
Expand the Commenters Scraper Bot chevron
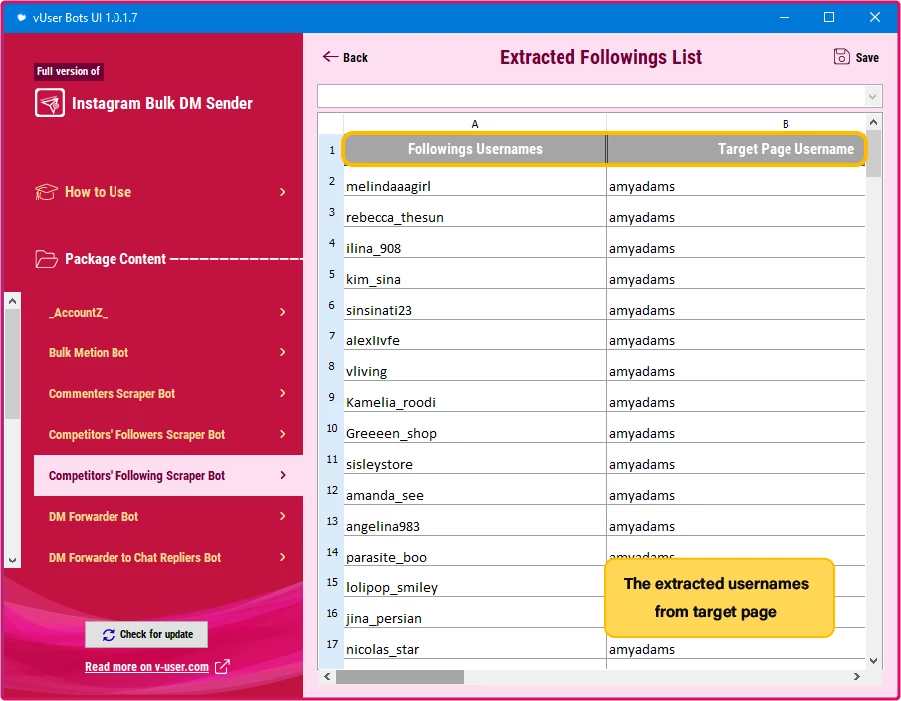[x=283, y=393]
